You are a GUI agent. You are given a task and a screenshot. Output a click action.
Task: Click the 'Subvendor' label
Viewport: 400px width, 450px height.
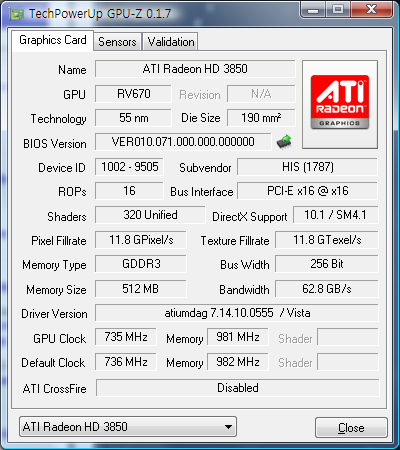(x=205, y=168)
